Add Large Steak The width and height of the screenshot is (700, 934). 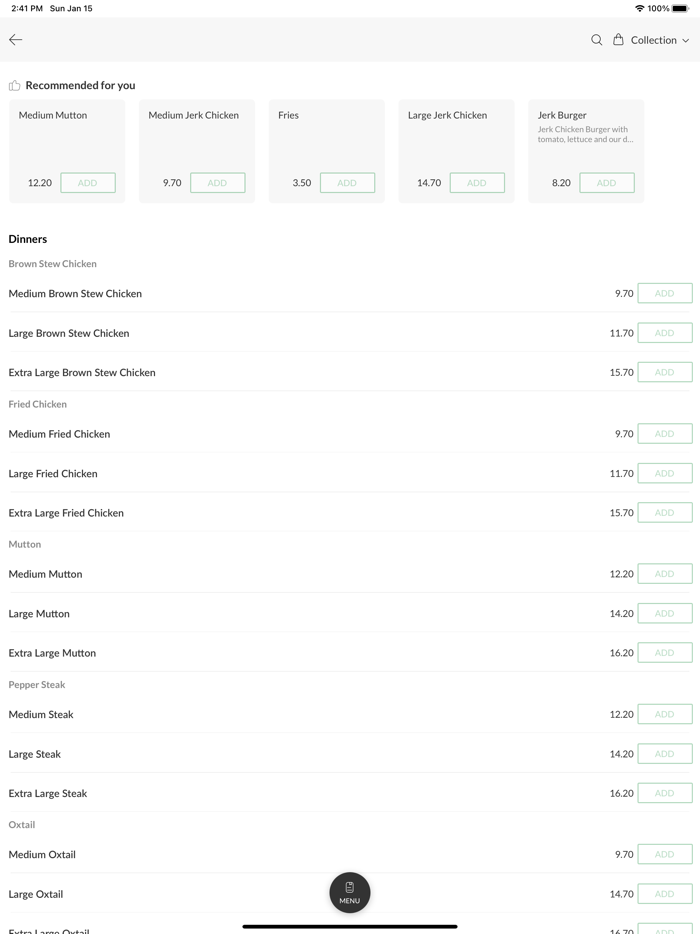coord(665,754)
